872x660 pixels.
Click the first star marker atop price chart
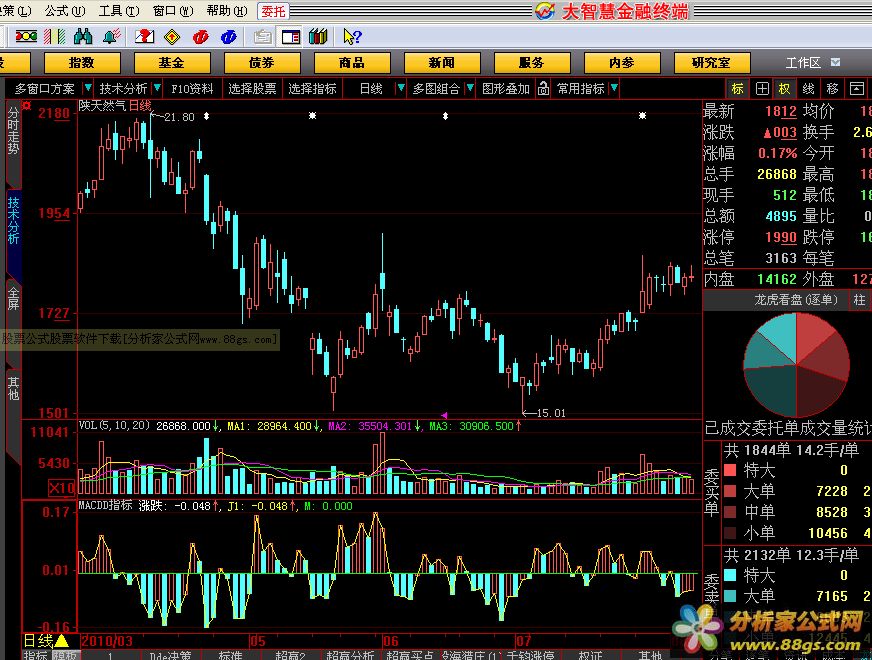click(313, 116)
